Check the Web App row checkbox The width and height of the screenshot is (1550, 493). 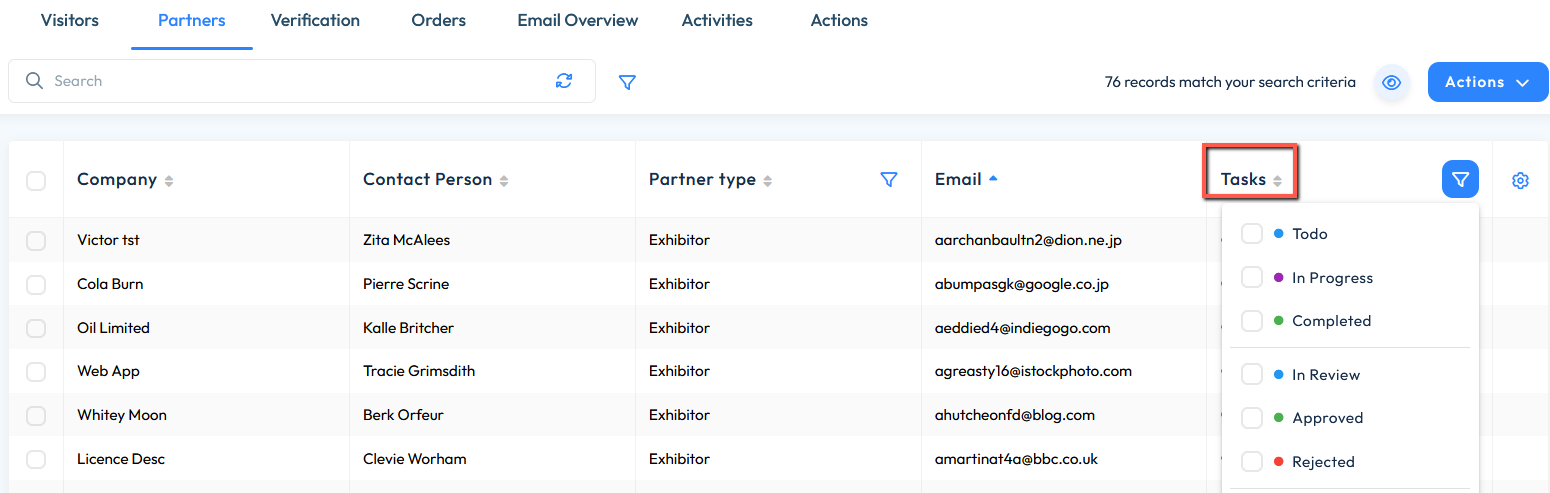pyautogui.click(x=36, y=371)
